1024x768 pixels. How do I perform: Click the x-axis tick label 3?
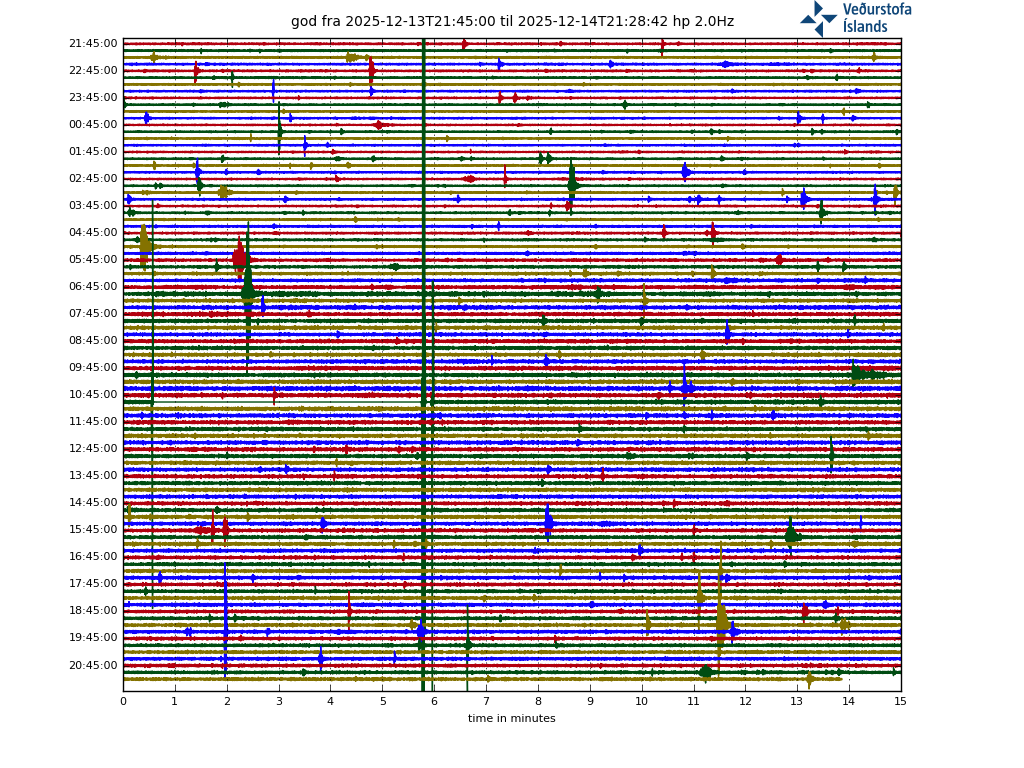tap(279, 702)
